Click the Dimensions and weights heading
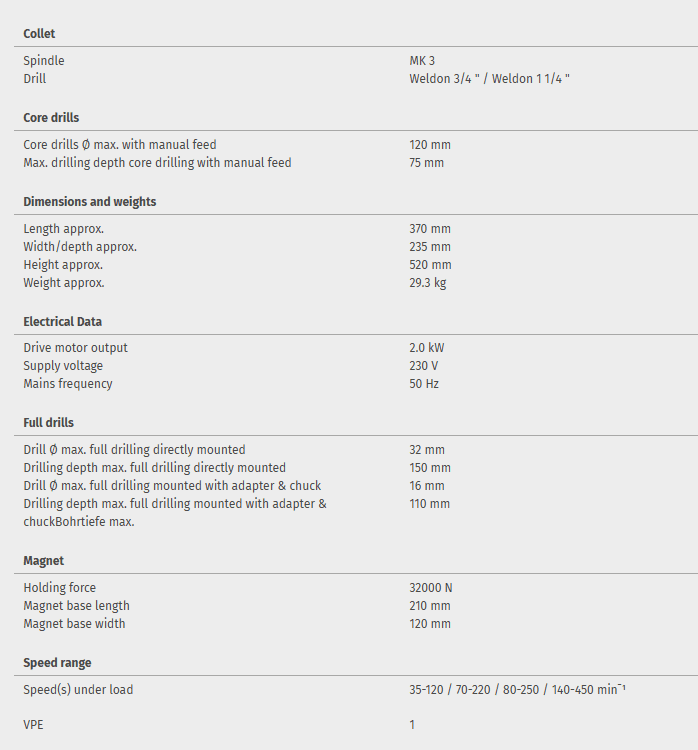This screenshot has width=698, height=750. [x=90, y=202]
